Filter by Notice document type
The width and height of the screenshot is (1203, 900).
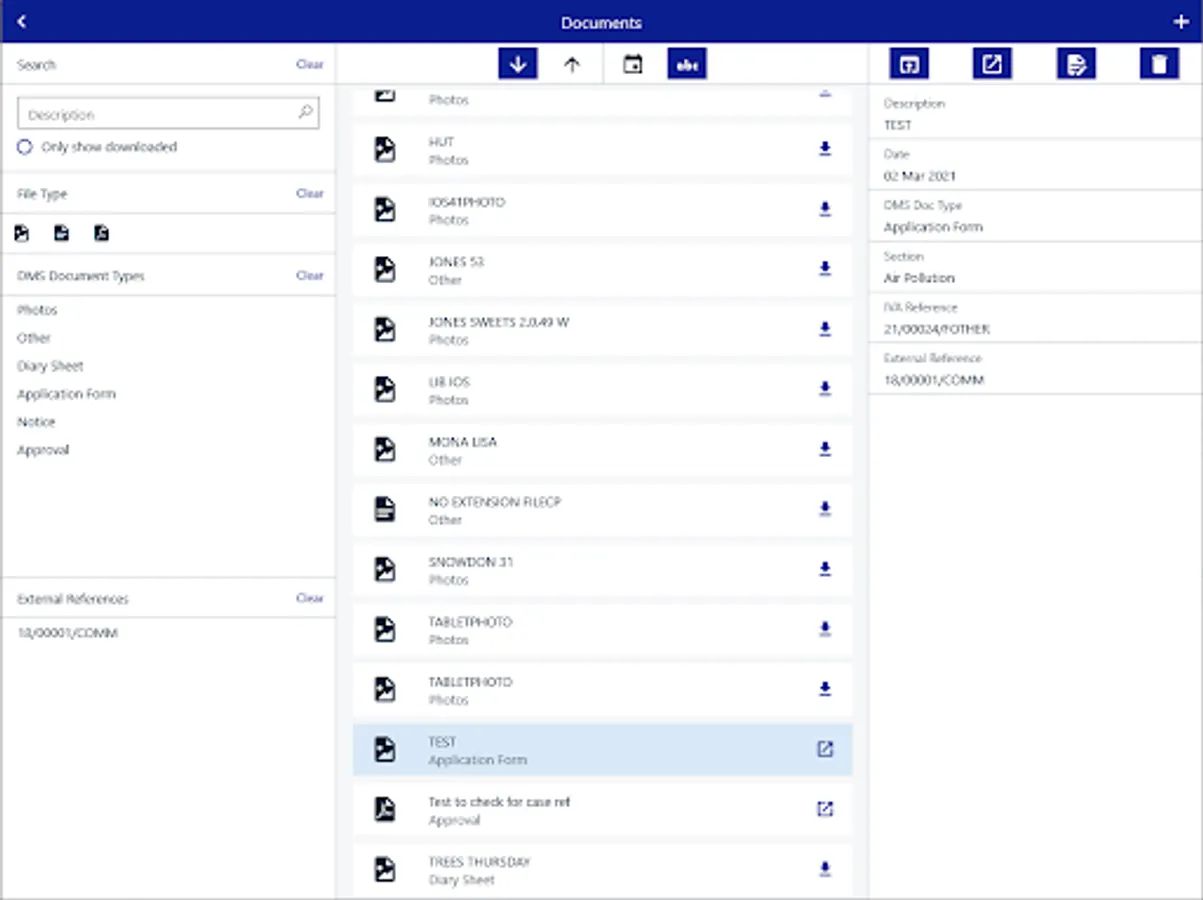pyautogui.click(x=36, y=422)
